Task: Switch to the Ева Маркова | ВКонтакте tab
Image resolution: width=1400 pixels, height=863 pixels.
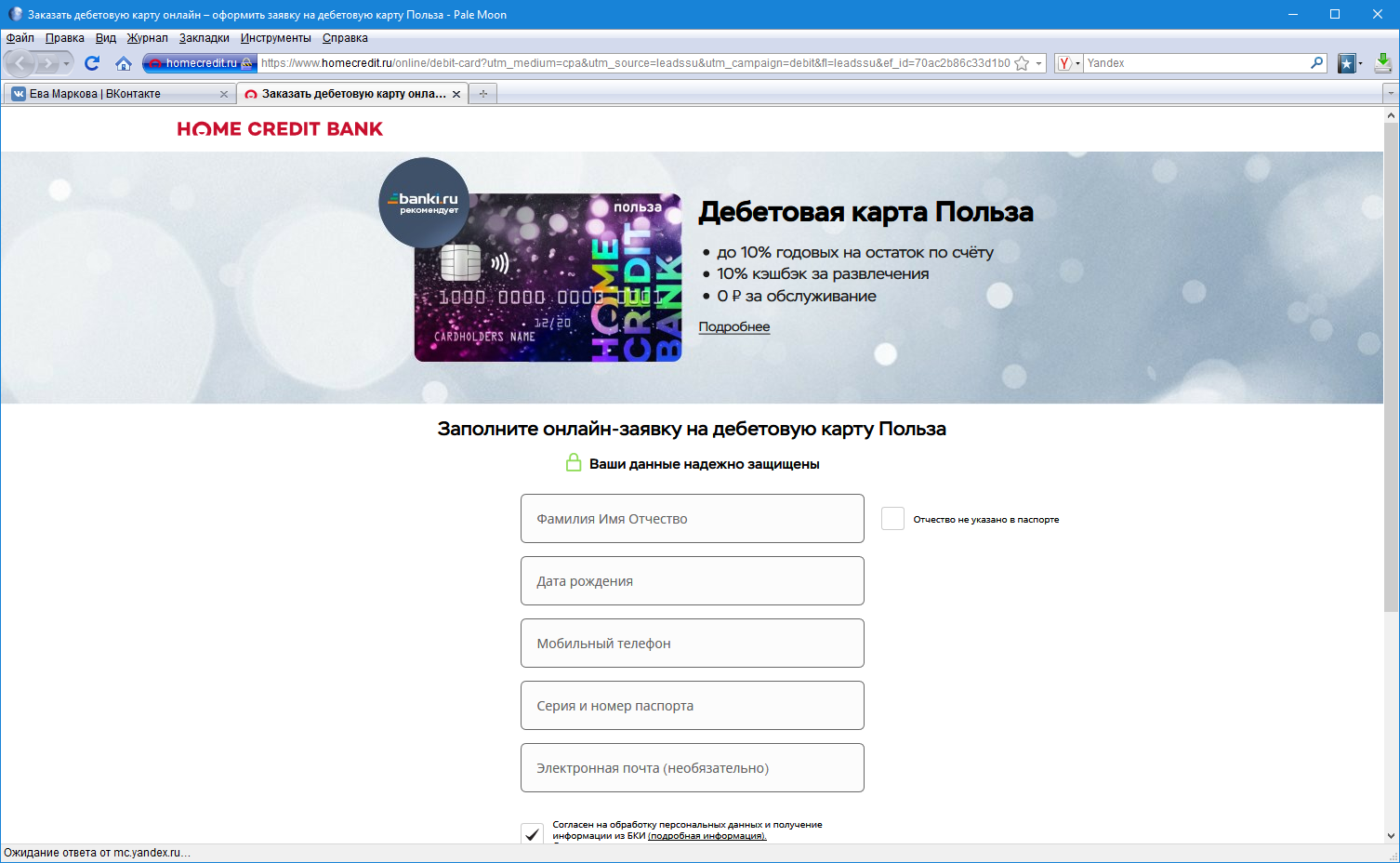Action: coord(119,94)
